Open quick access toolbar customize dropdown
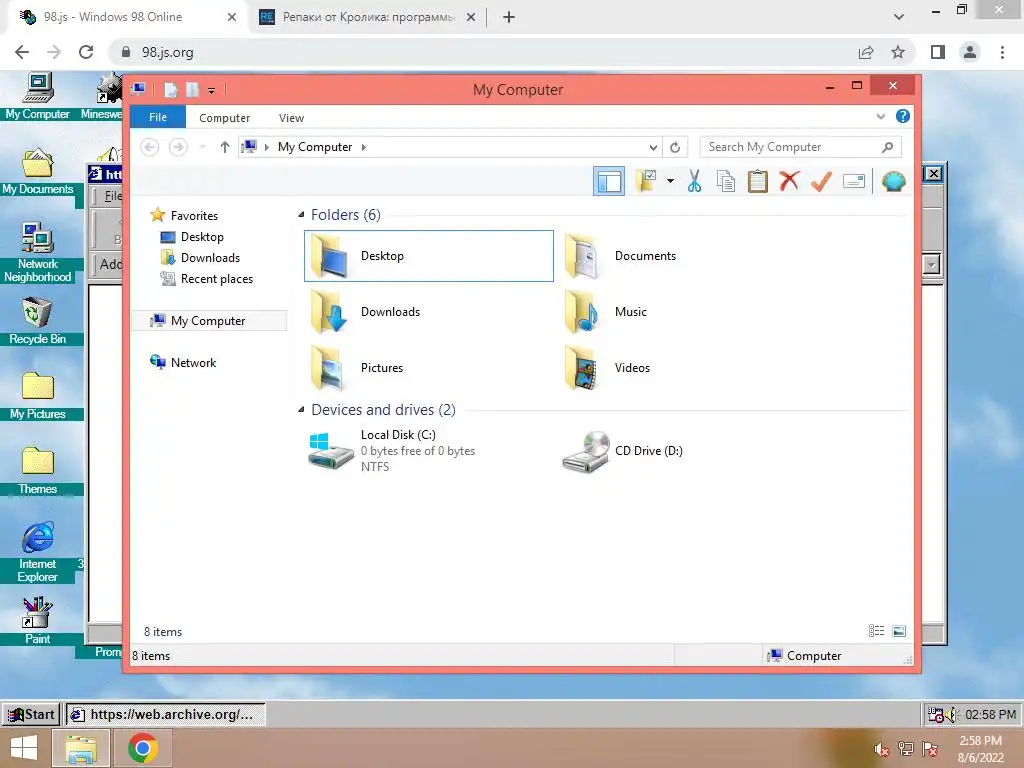This screenshot has width=1024, height=768. (x=211, y=90)
